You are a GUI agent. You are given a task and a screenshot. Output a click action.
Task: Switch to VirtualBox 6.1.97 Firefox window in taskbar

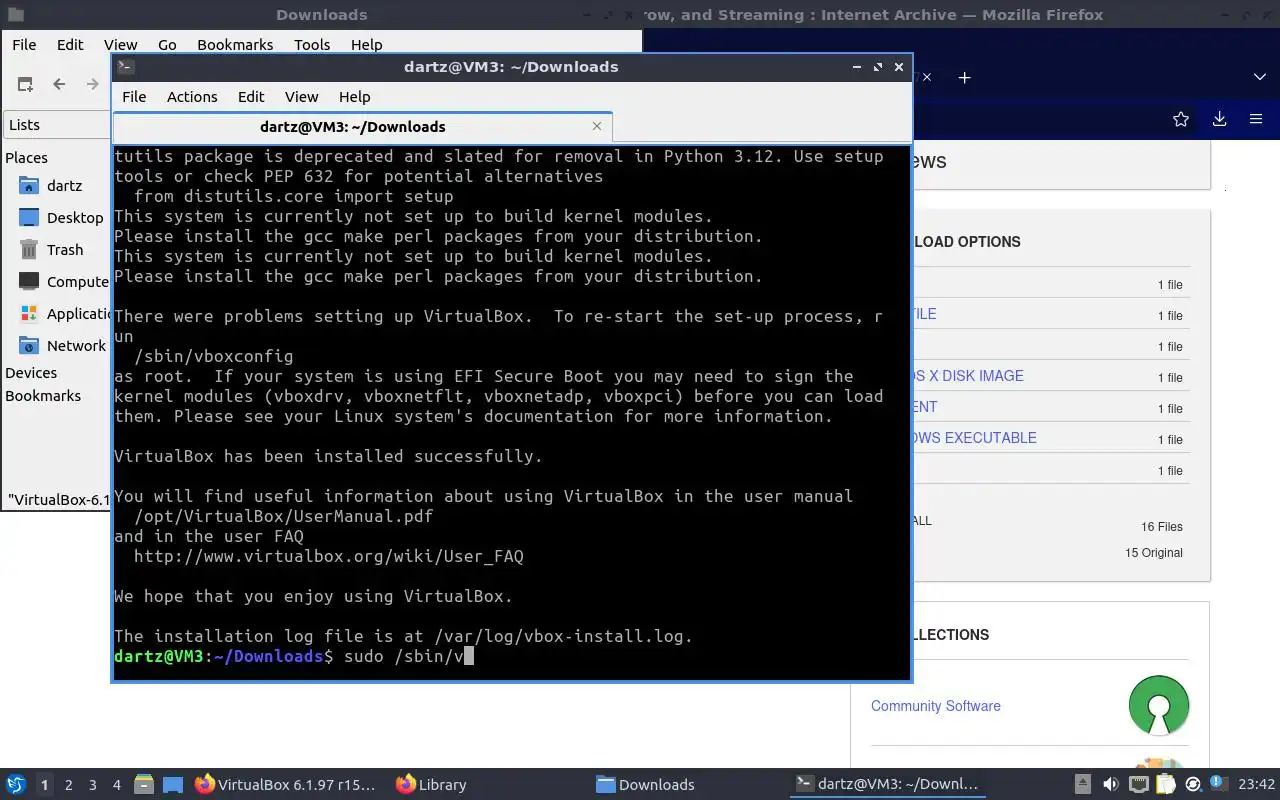[x=286, y=785]
